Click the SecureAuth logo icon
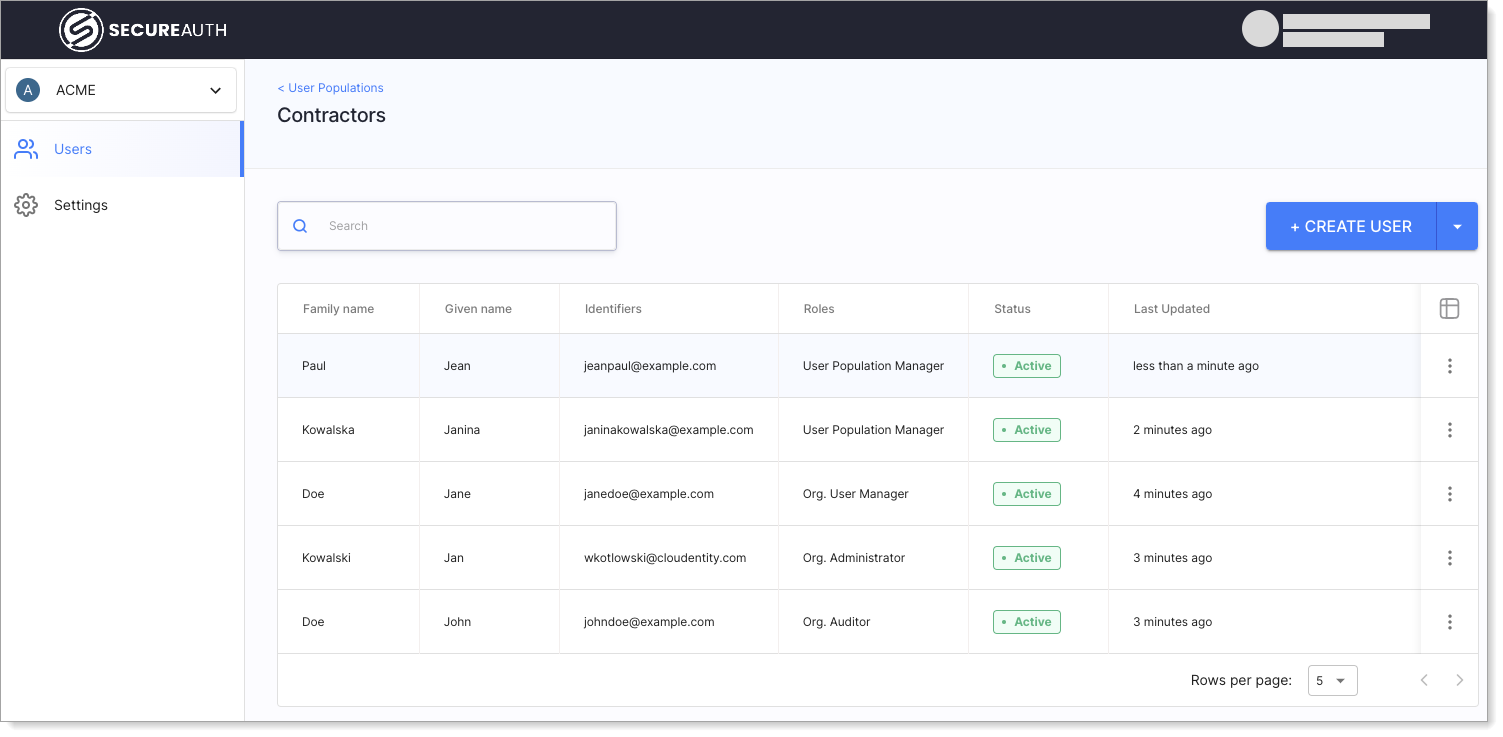Viewport: 1503px width, 737px height. 81,30
